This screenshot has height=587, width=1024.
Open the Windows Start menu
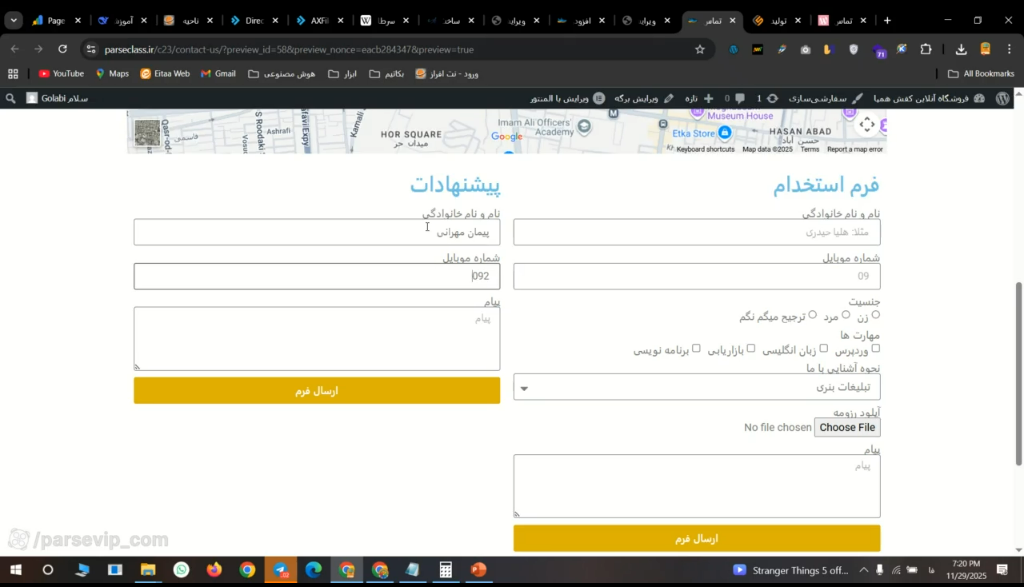coord(15,570)
